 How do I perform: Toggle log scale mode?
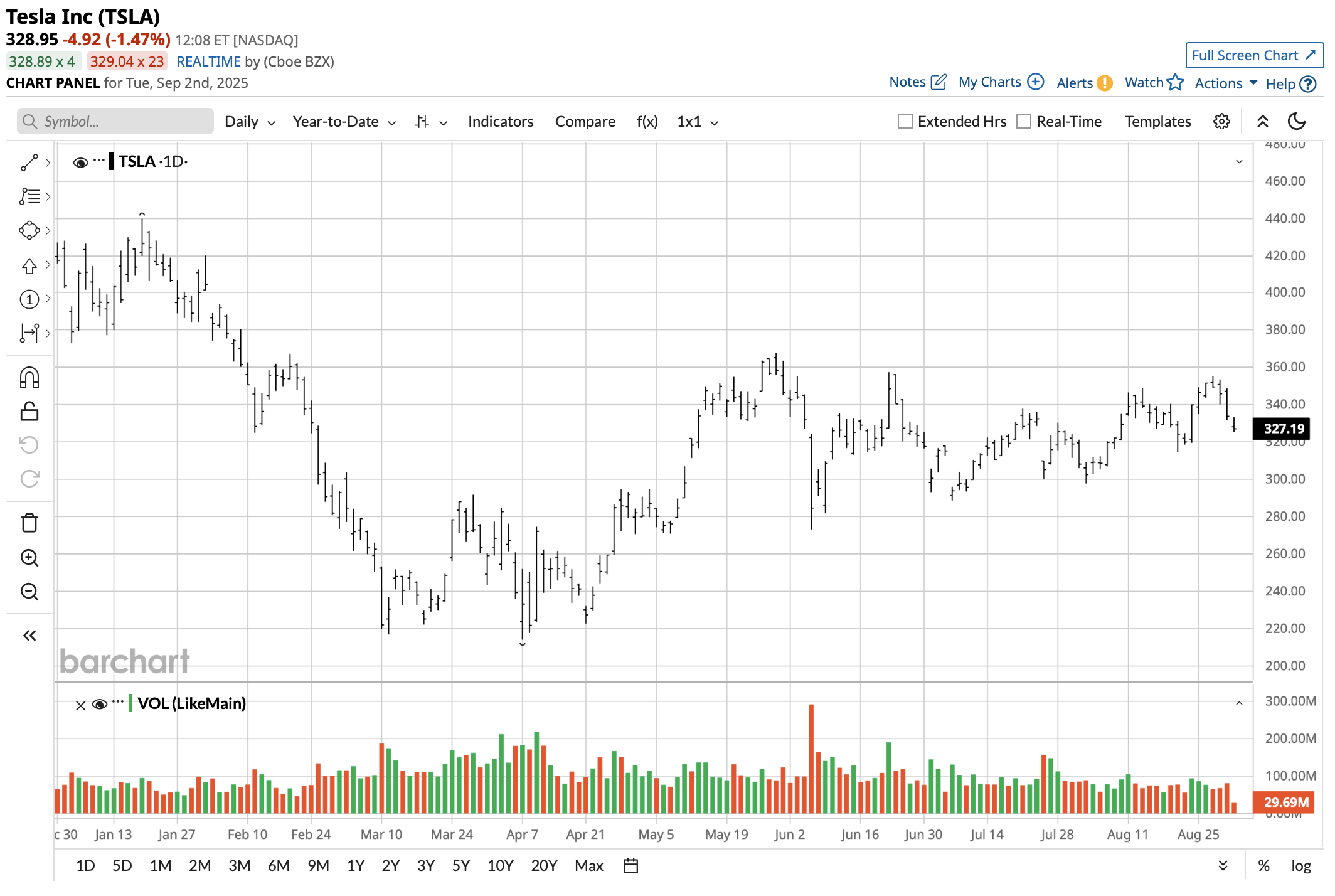(1300, 866)
